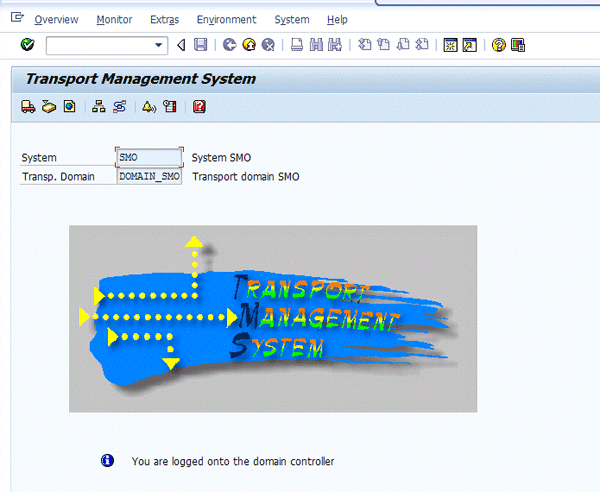Screen dimensions: 600x492
Task: Jump to the Last Page icon
Action: (422, 45)
